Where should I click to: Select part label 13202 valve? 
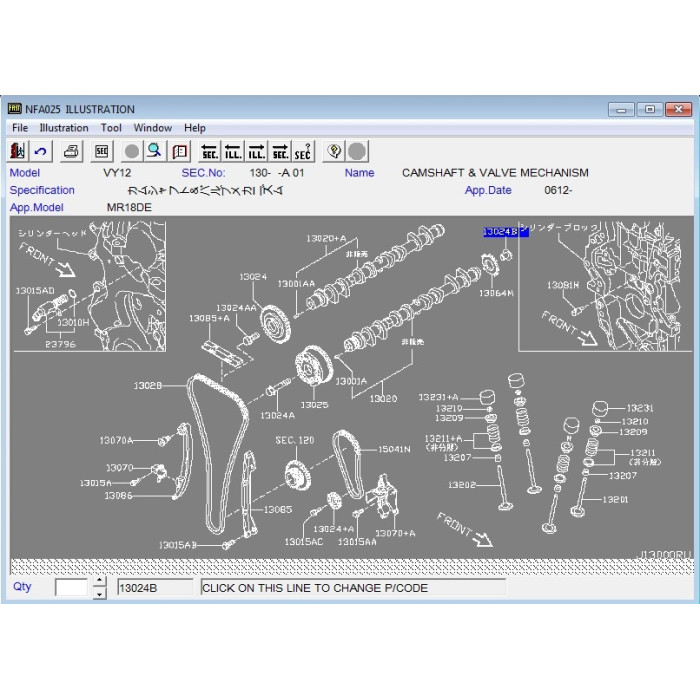[x=462, y=485]
